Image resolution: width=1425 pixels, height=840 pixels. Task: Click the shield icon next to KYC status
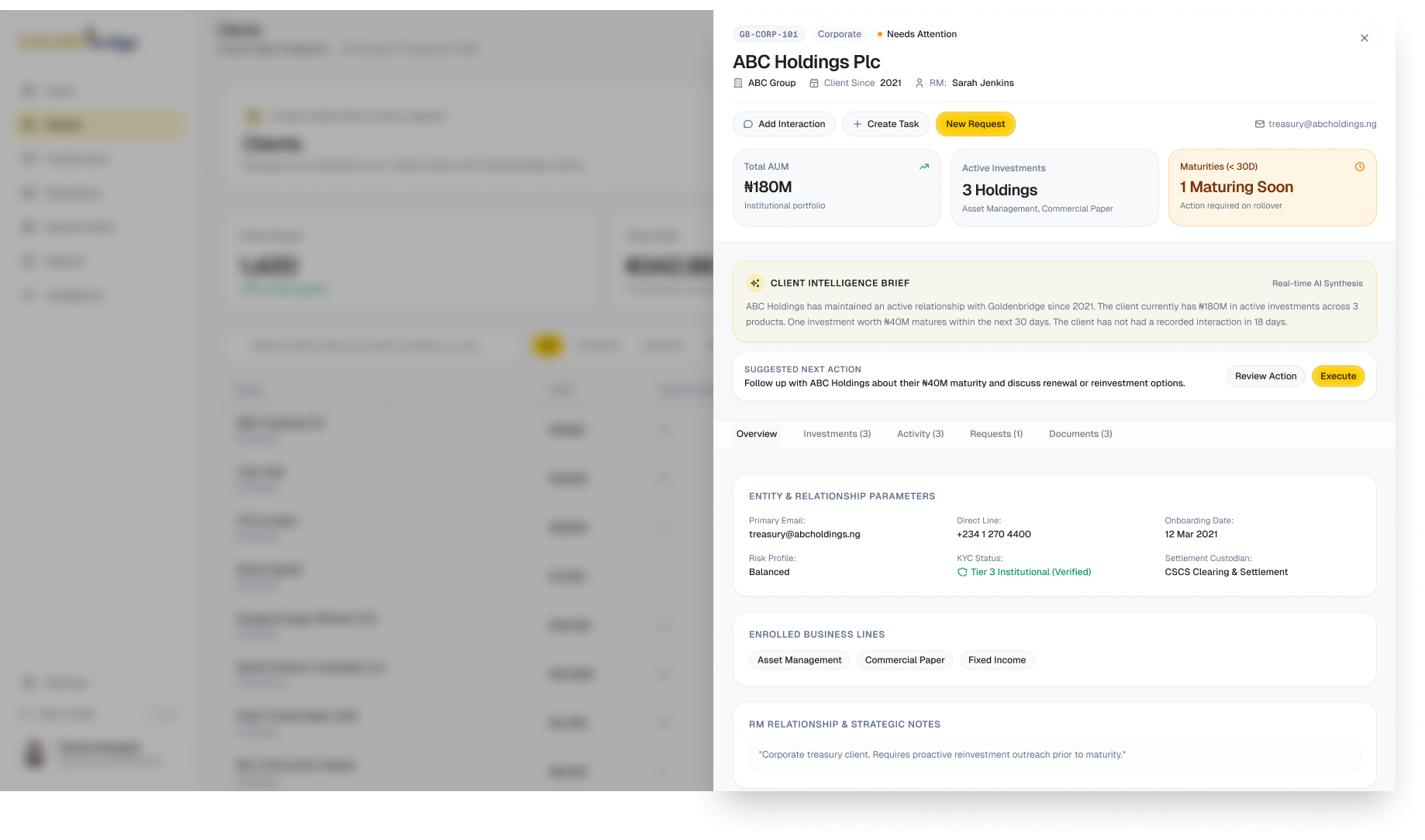coord(962,572)
